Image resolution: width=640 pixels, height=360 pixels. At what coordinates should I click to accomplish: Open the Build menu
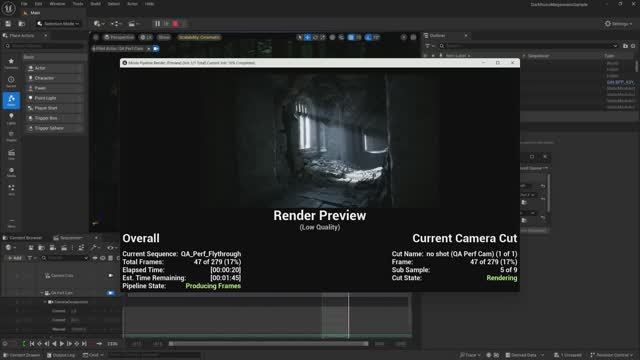96,4
